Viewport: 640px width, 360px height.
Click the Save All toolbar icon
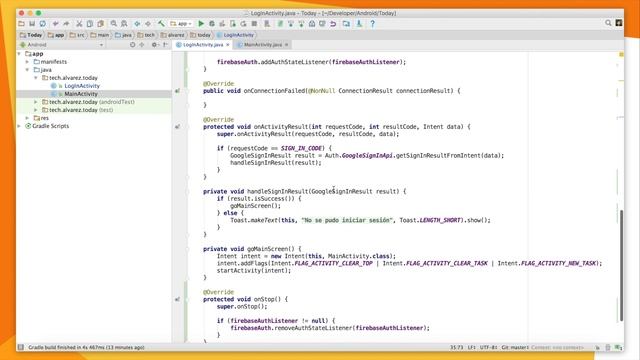32,24
